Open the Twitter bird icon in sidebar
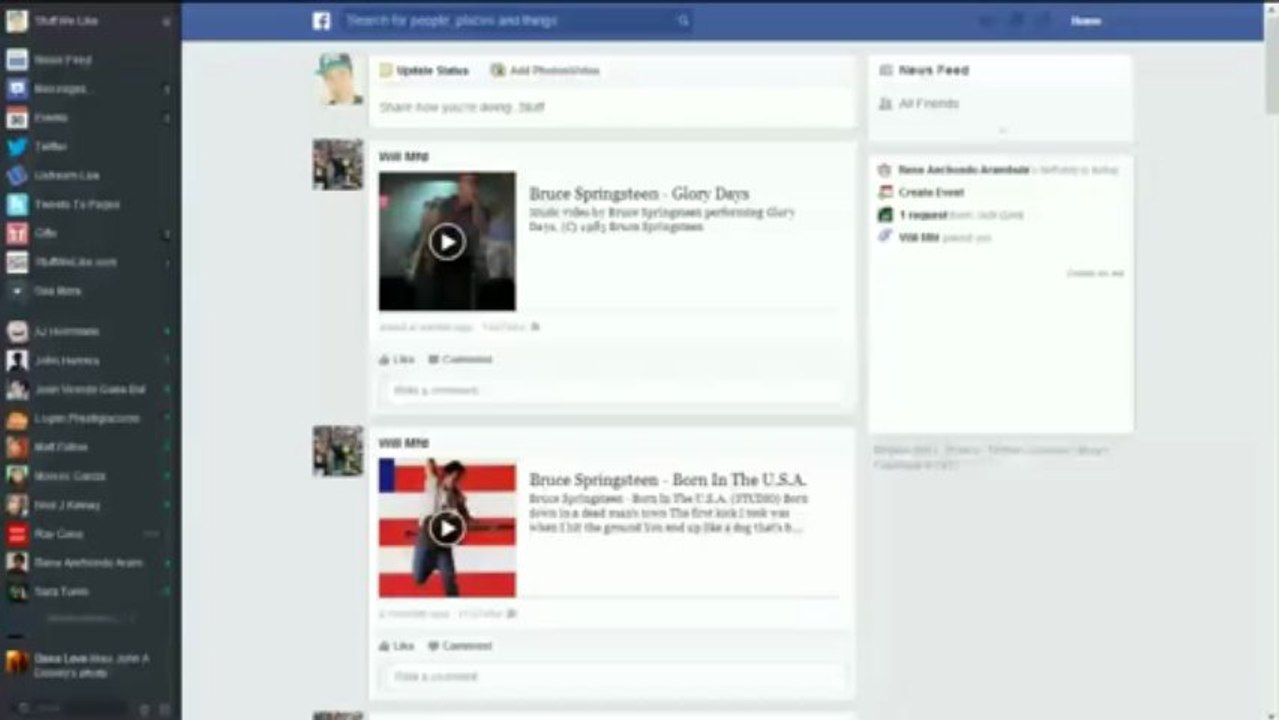Screen dimensions: 1279x720 pos(16,147)
